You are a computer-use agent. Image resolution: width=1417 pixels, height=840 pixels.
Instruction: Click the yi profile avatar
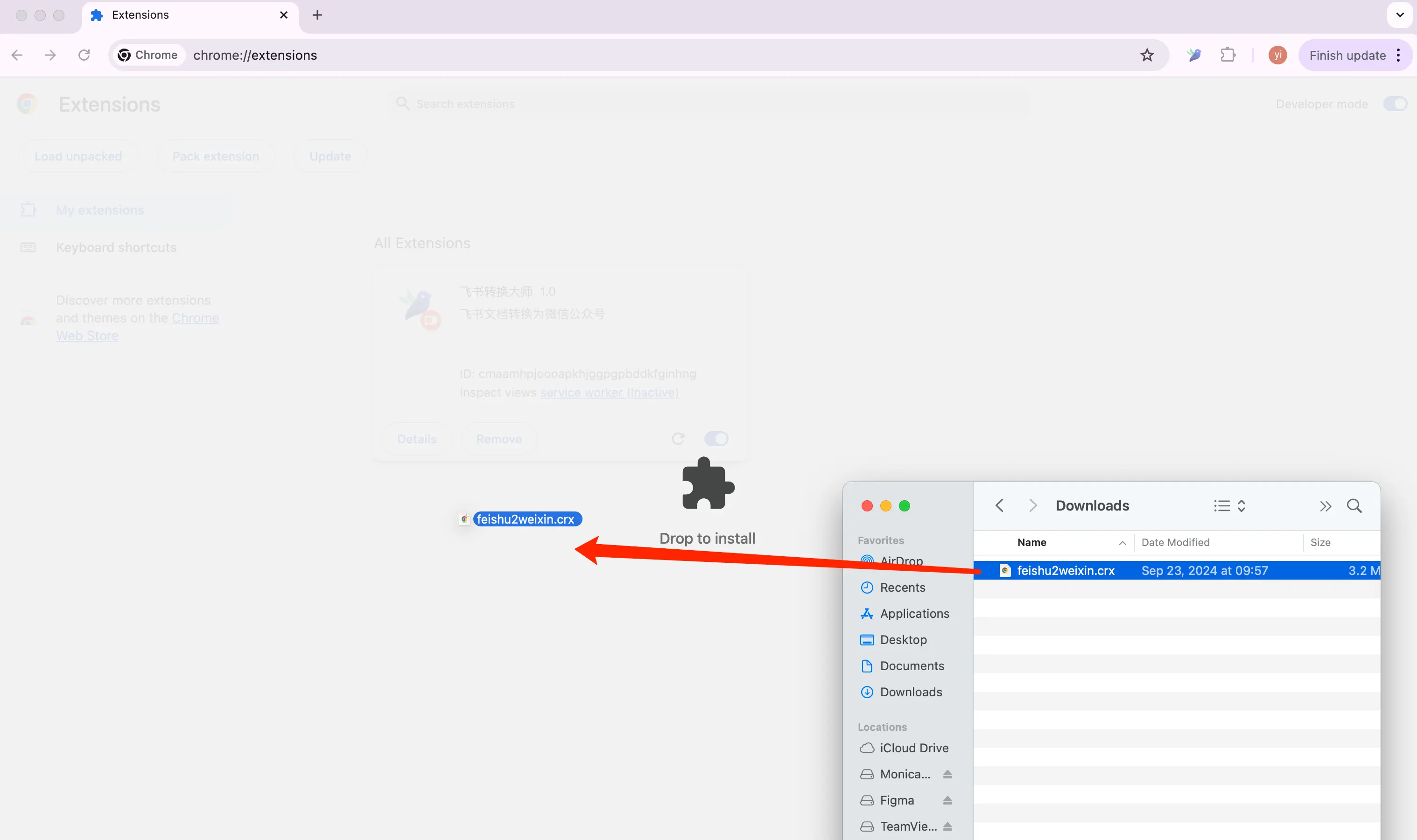[x=1277, y=55]
